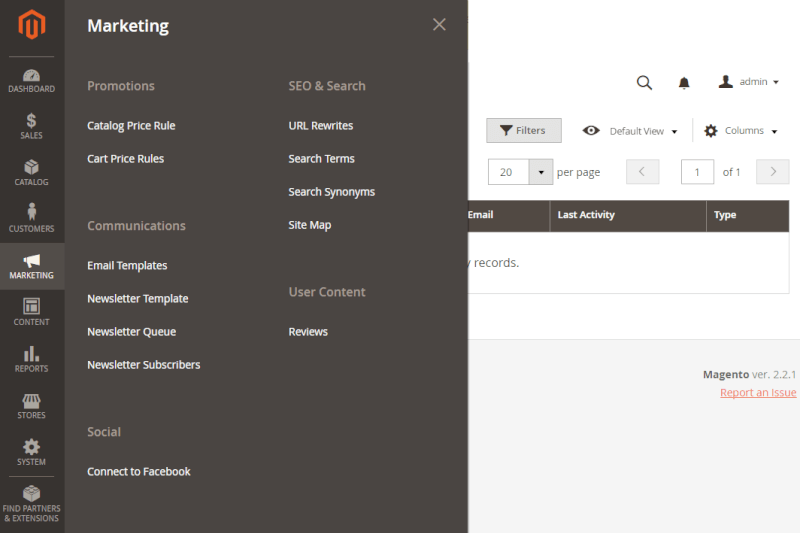Open Catalog Price Rule
800x533 pixels.
[x=131, y=126]
